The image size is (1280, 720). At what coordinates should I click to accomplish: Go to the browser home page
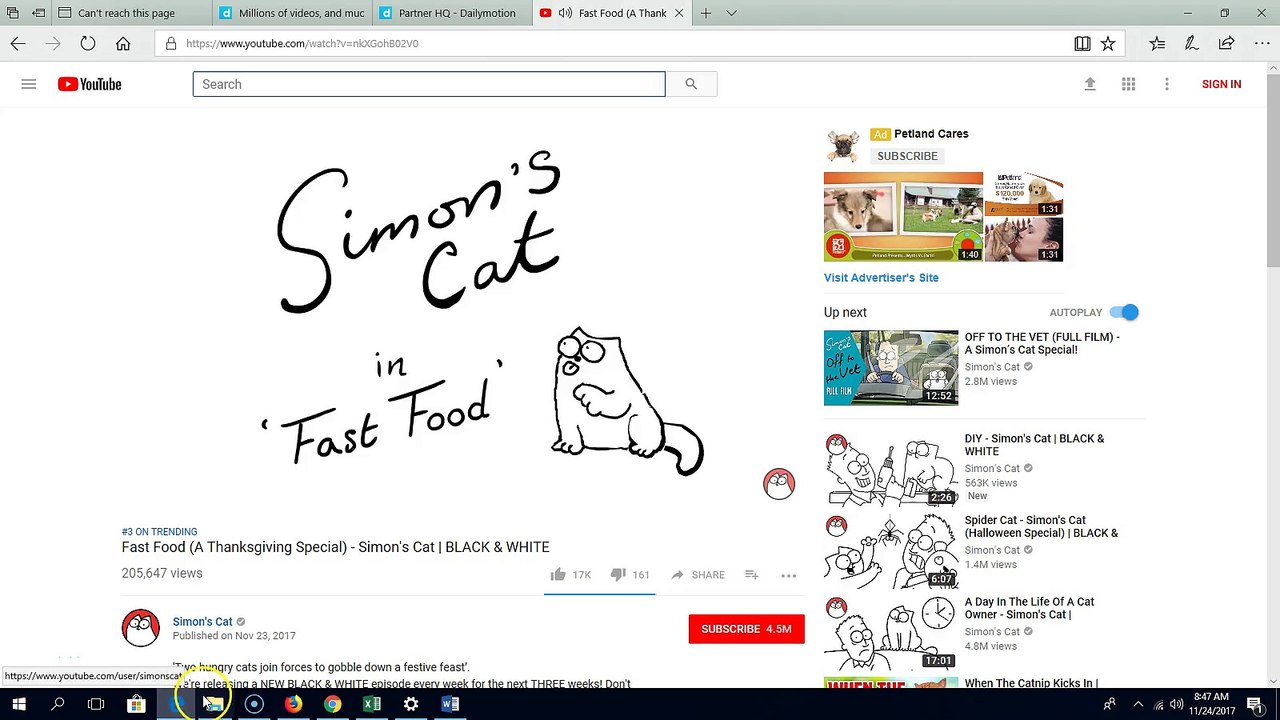[123, 43]
